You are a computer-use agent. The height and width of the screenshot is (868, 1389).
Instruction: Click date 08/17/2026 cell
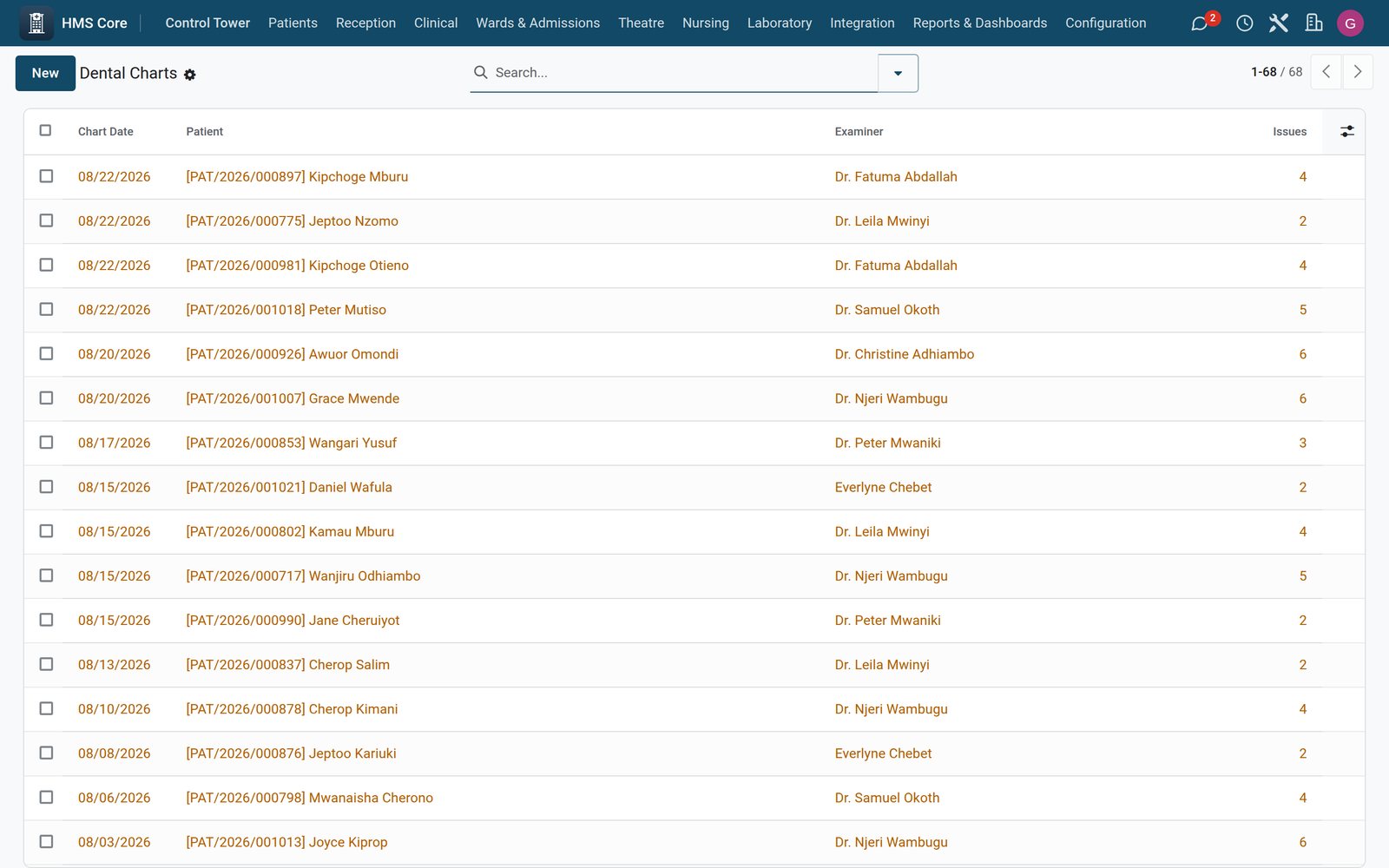(x=114, y=443)
